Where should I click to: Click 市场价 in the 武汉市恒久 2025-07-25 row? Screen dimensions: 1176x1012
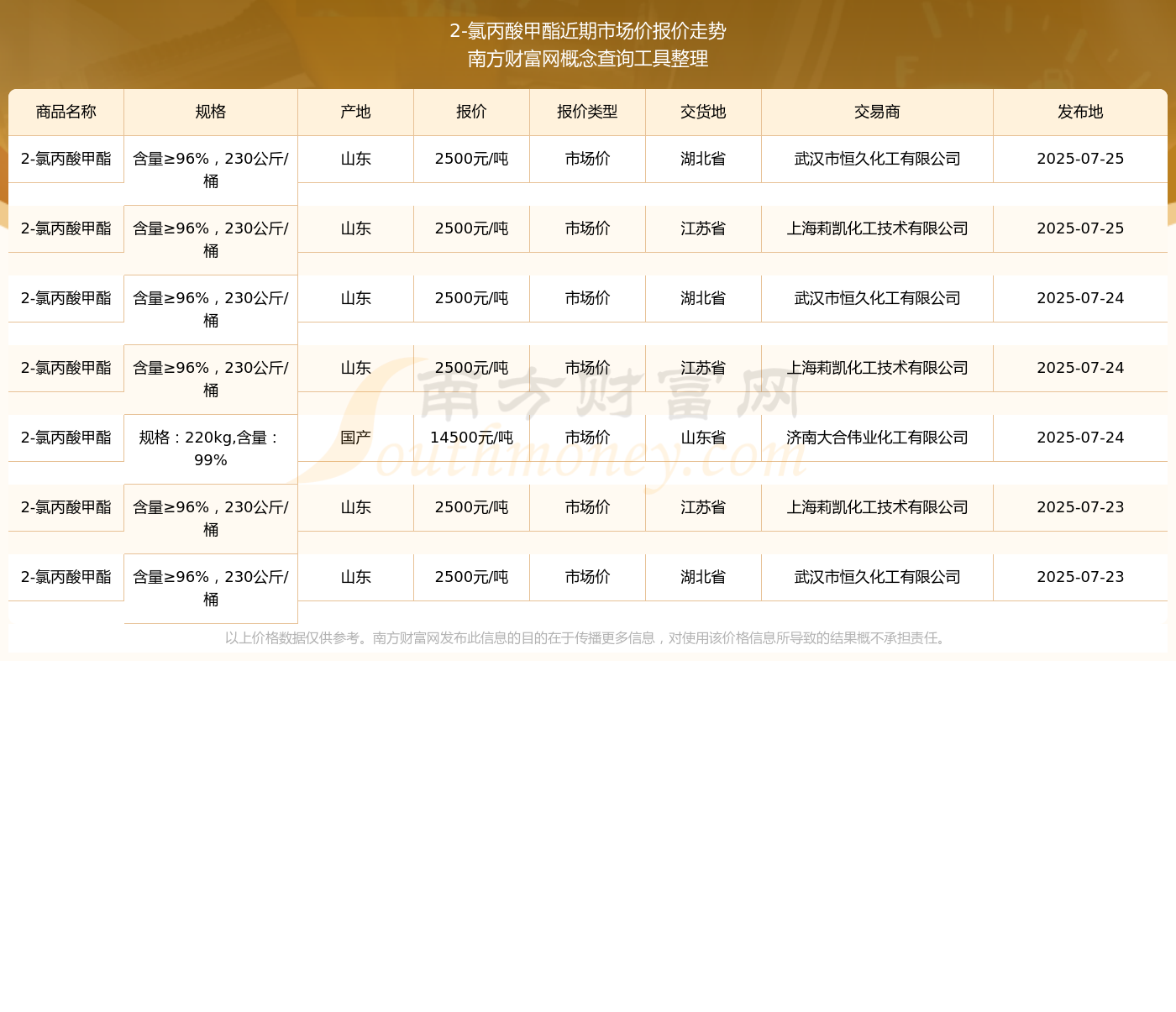pos(588,159)
